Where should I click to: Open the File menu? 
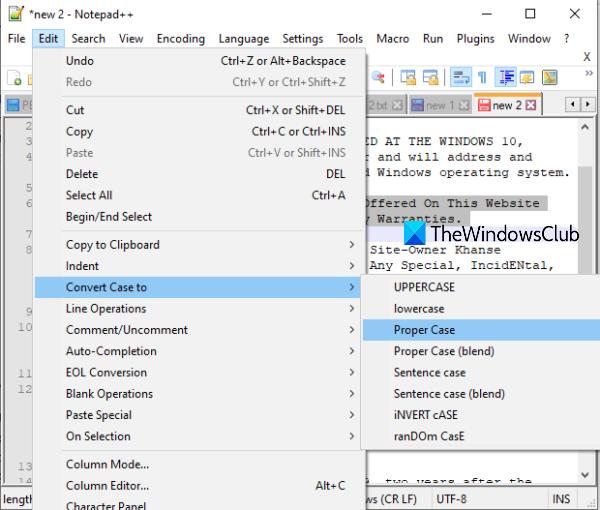[16, 39]
